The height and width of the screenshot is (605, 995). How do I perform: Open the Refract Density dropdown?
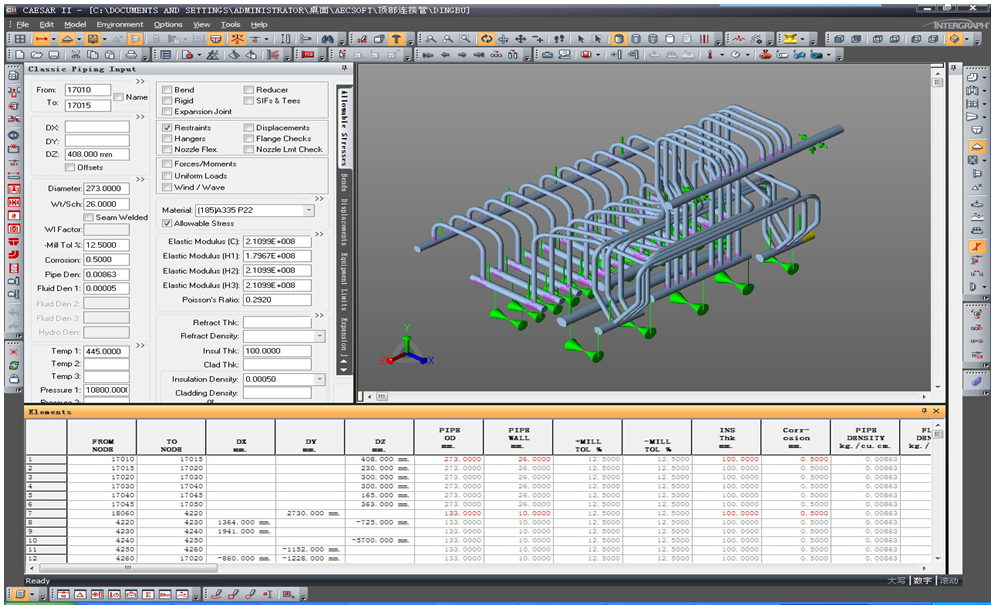319,337
